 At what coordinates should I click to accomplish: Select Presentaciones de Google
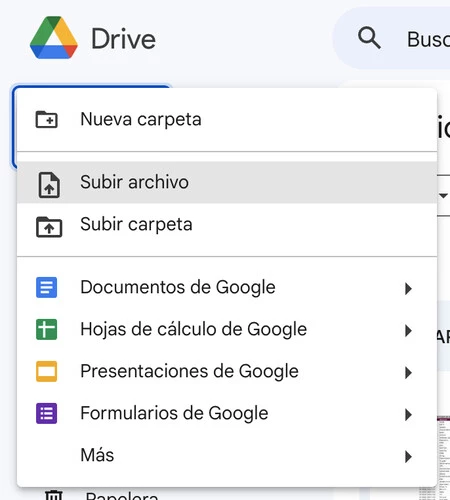point(227,371)
